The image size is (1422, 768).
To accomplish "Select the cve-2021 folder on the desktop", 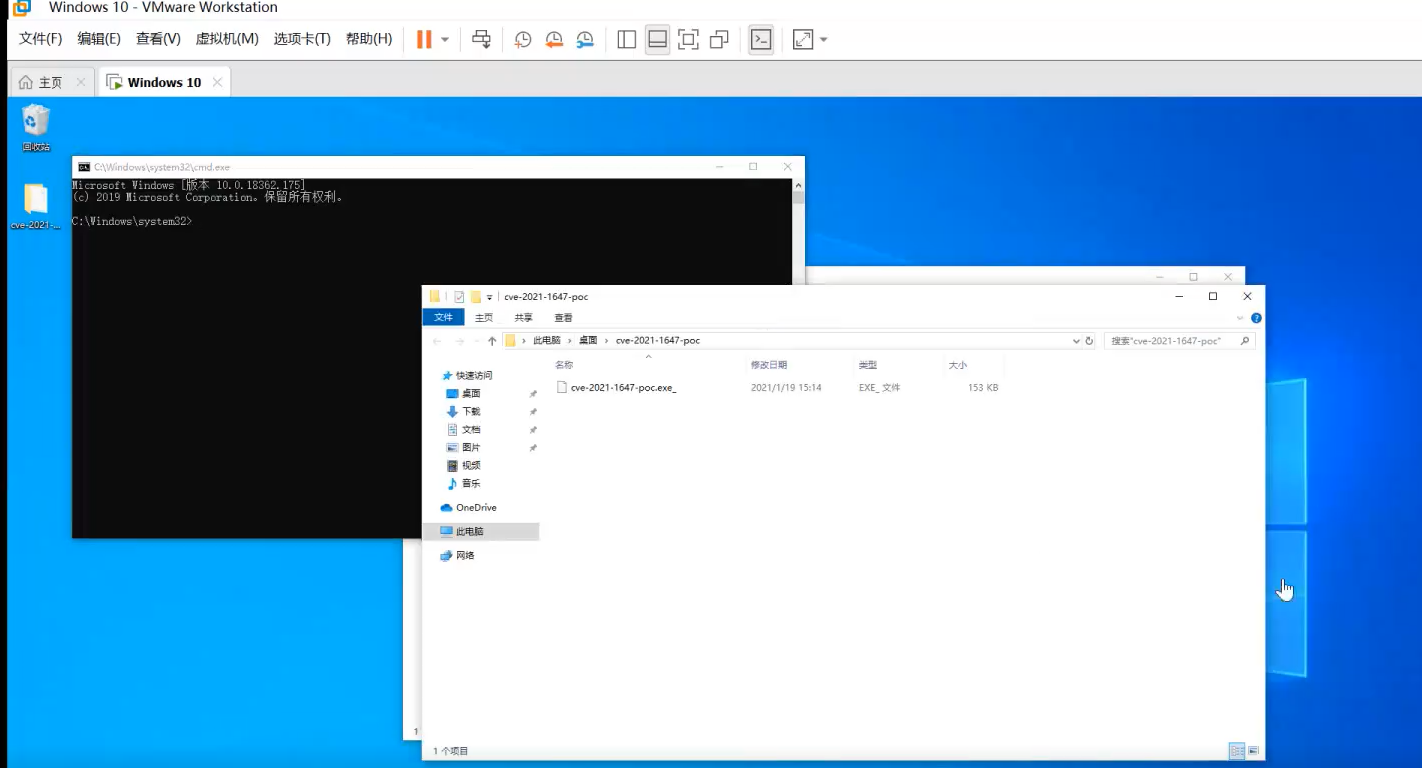I will tap(36, 207).
